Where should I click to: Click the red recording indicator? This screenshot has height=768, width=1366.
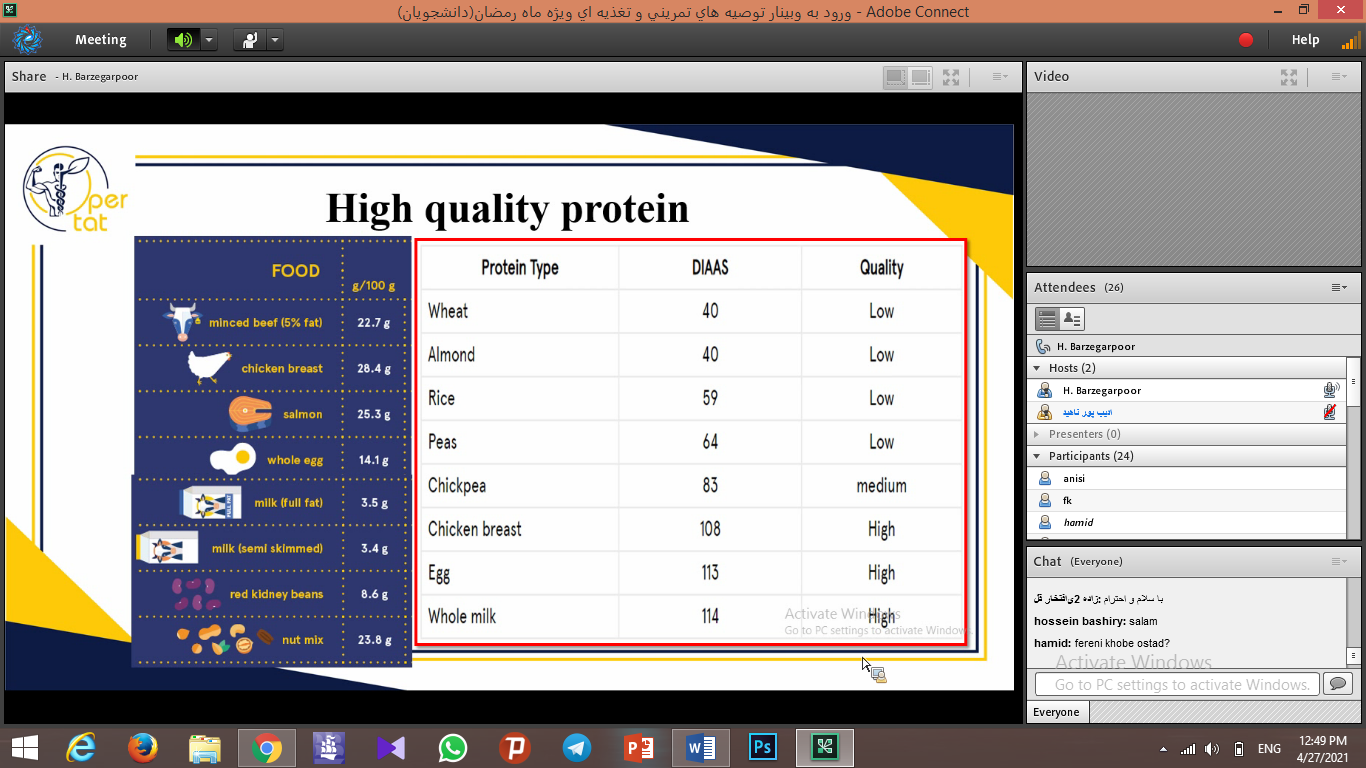[1246, 40]
